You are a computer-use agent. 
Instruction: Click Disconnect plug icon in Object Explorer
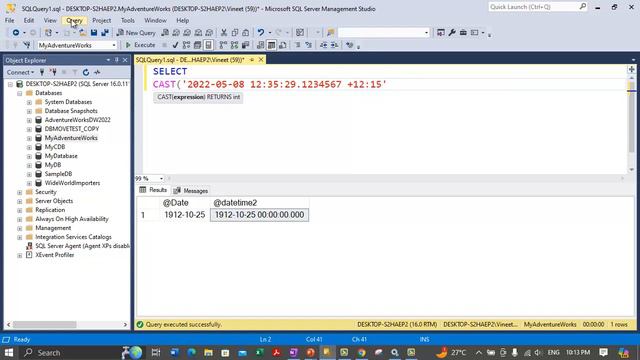[53, 72]
